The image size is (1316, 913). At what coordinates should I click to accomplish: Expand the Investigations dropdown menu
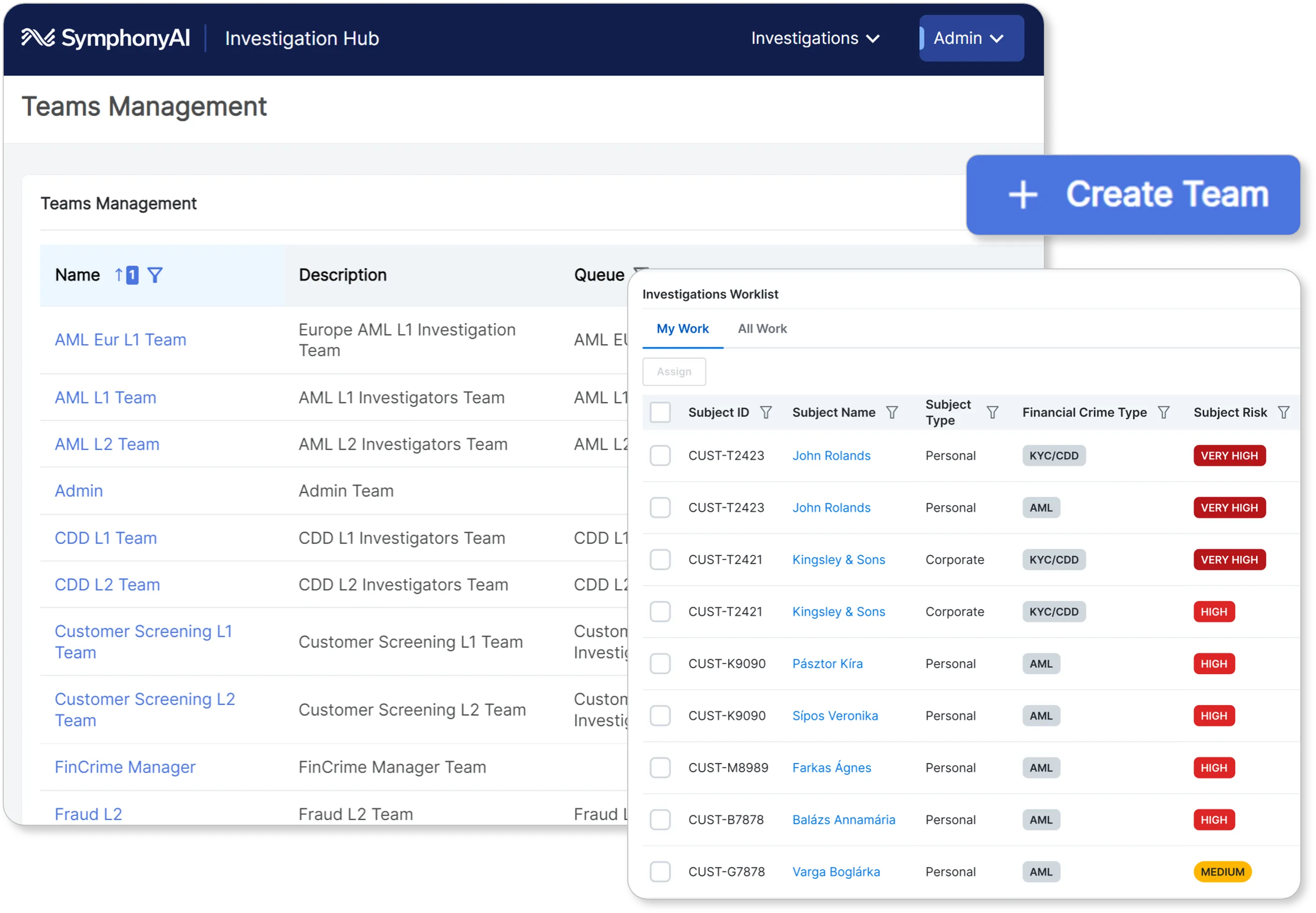click(815, 38)
